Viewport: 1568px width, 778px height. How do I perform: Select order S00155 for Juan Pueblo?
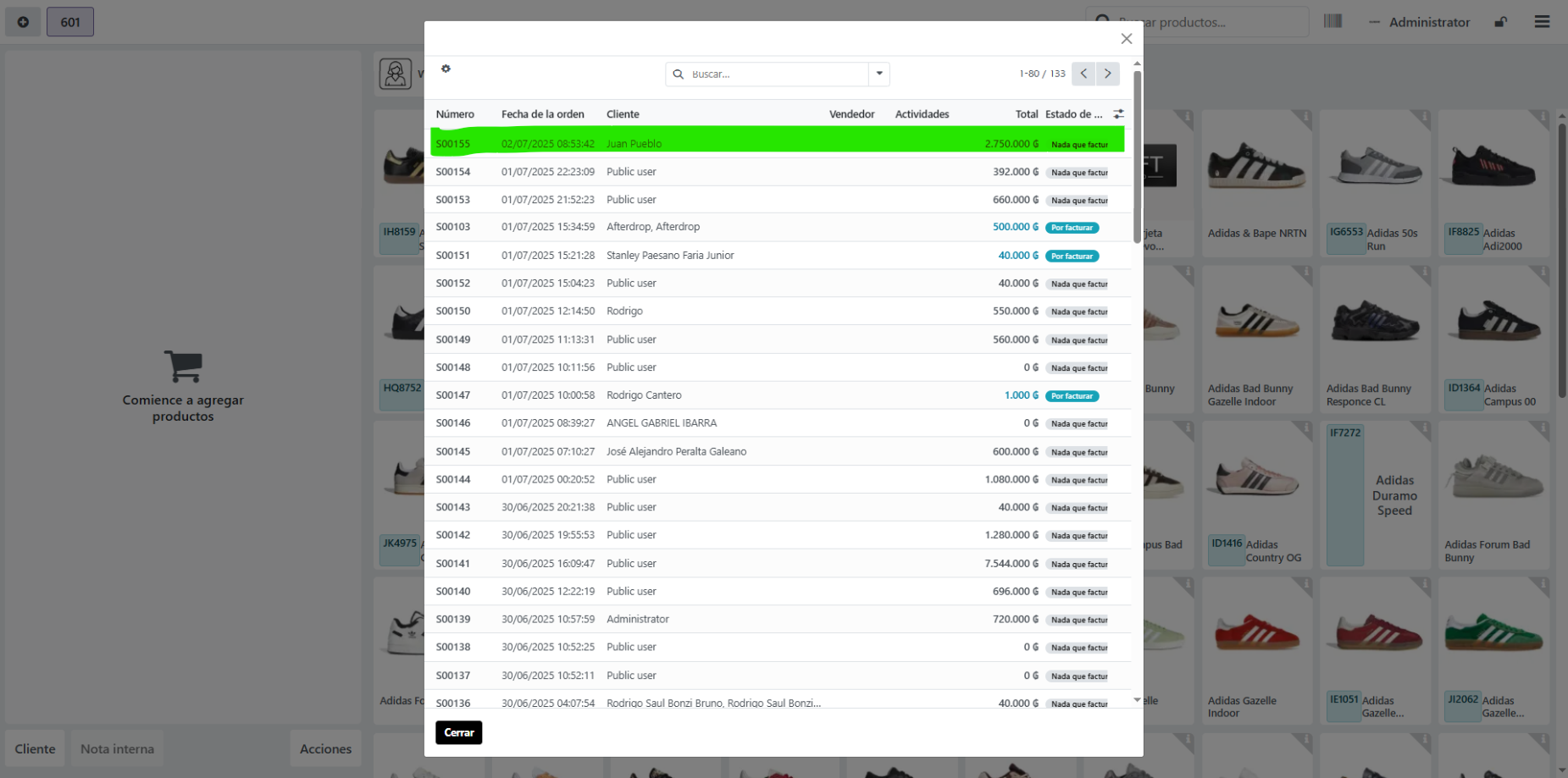tap(778, 143)
